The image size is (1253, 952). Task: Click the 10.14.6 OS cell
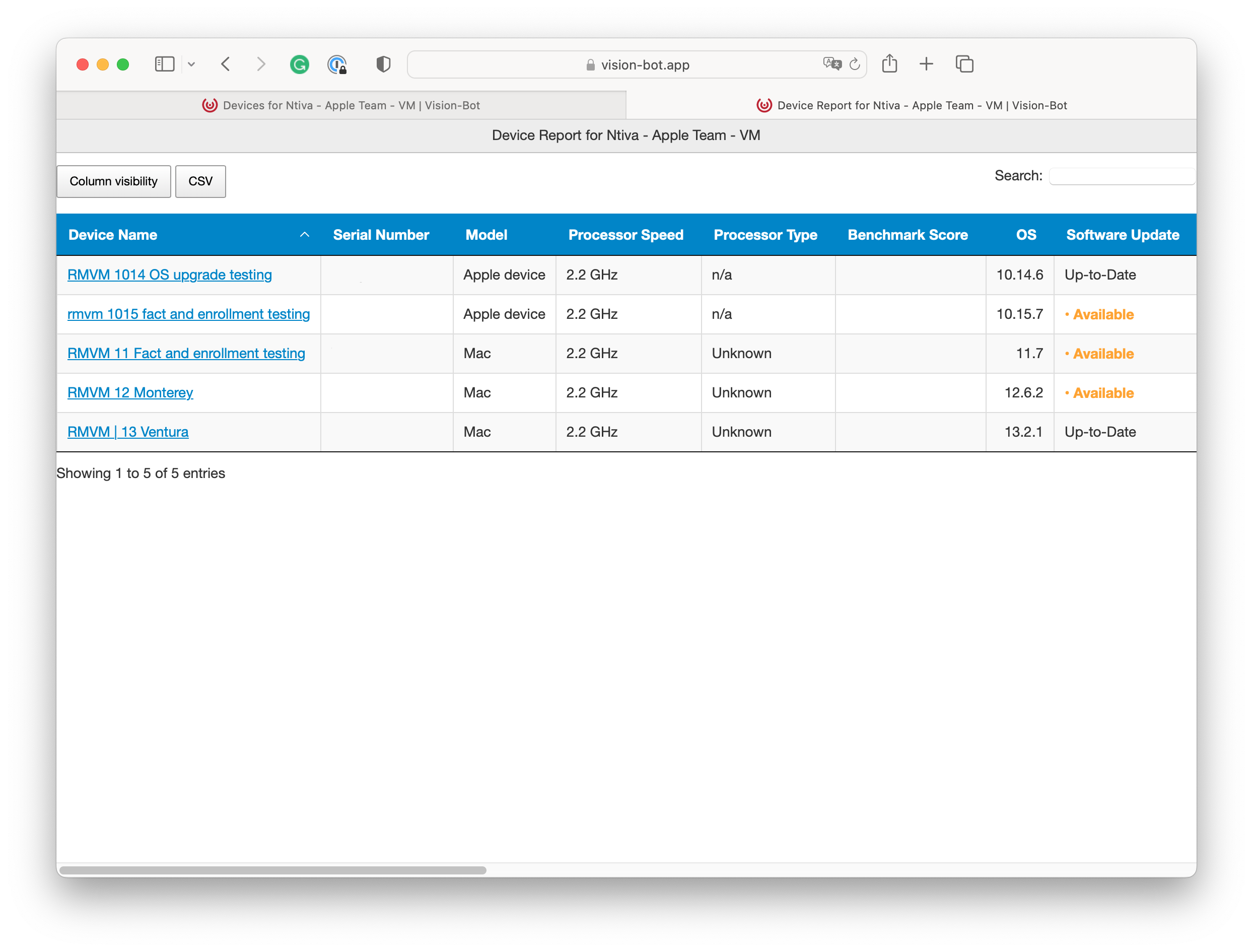(x=1020, y=275)
